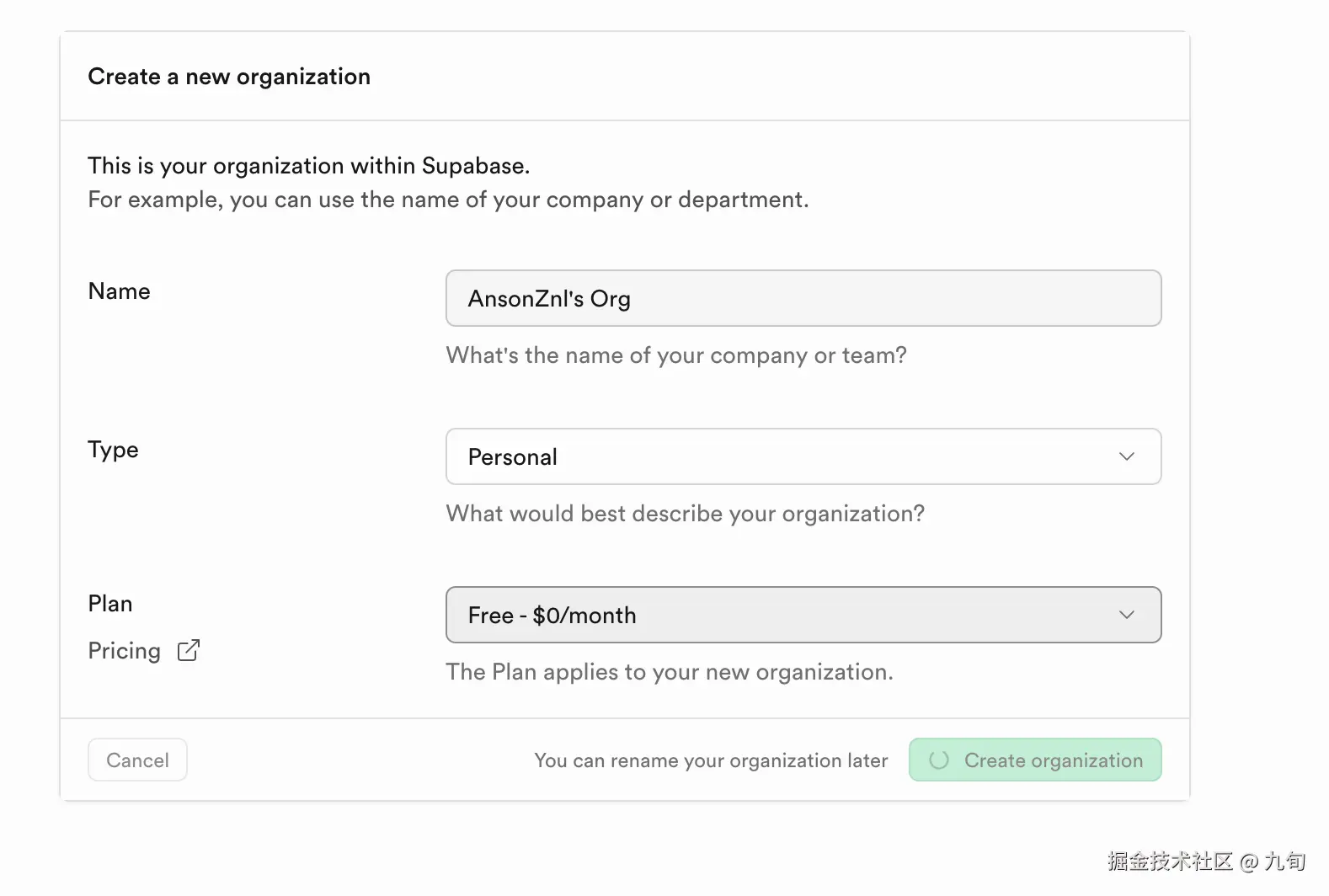This screenshot has width=1329, height=896.
Task: Click the Type field label
Action: 114,450
